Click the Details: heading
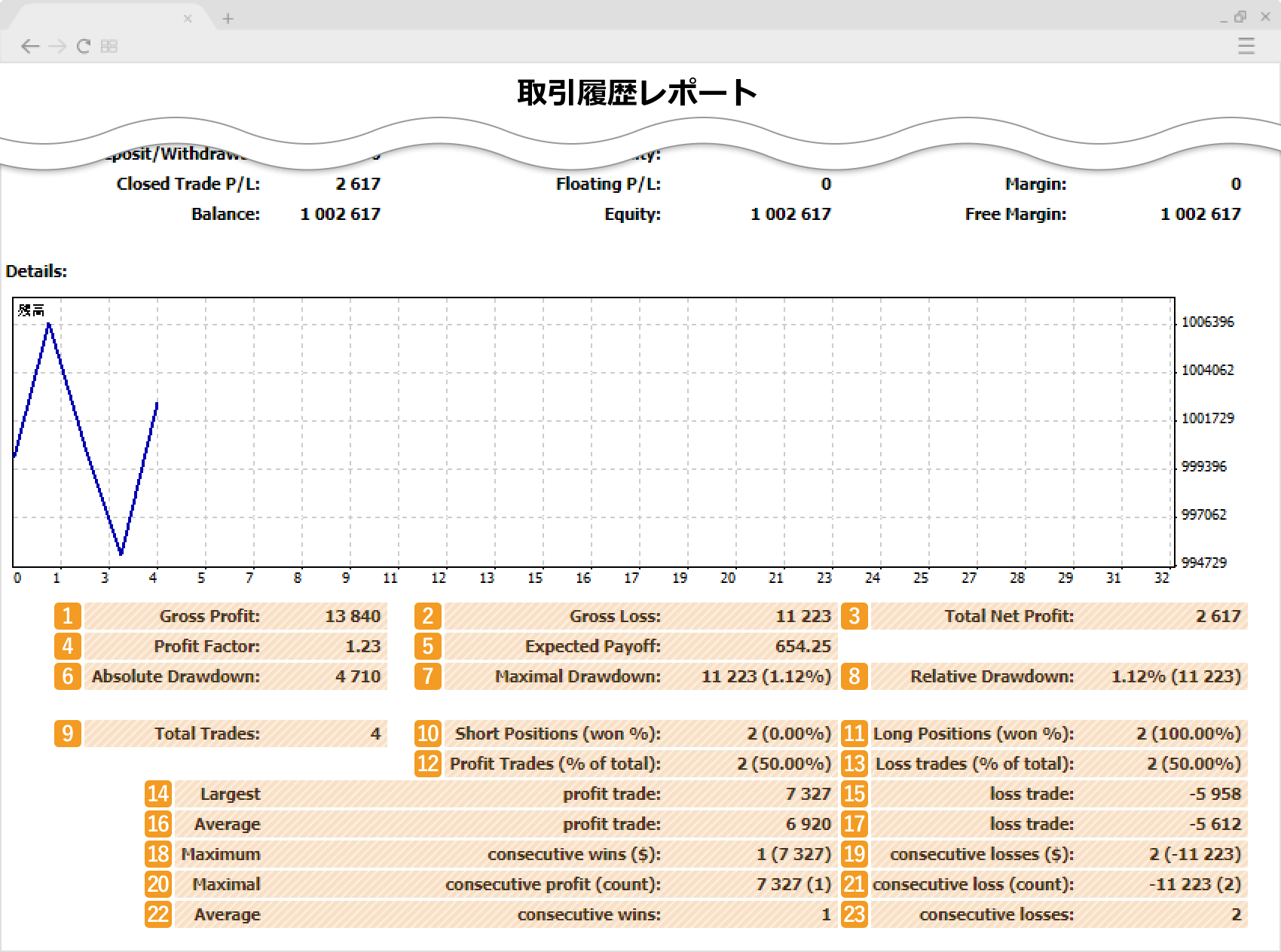This screenshot has width=1281, height=952. pyautogui.click(x=36, y=271)
